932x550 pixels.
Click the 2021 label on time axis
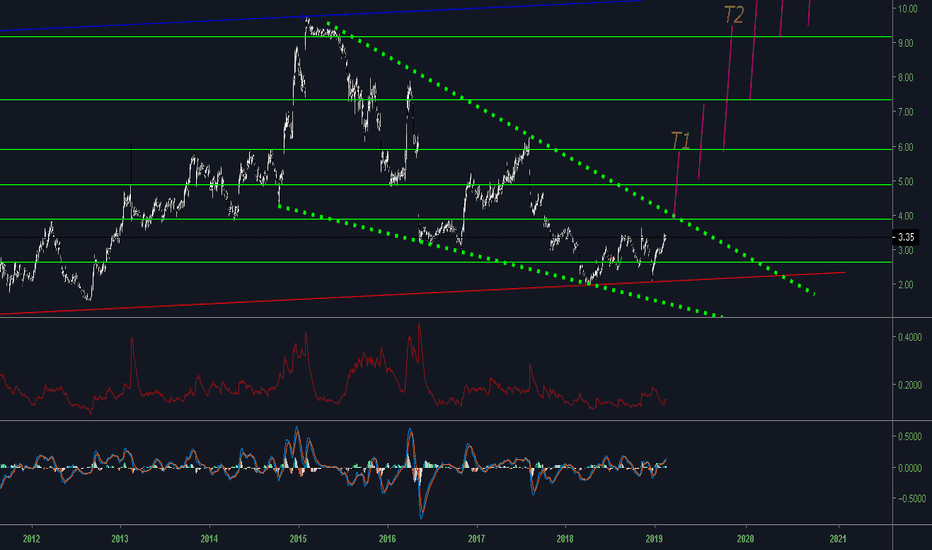coord(838,539)
